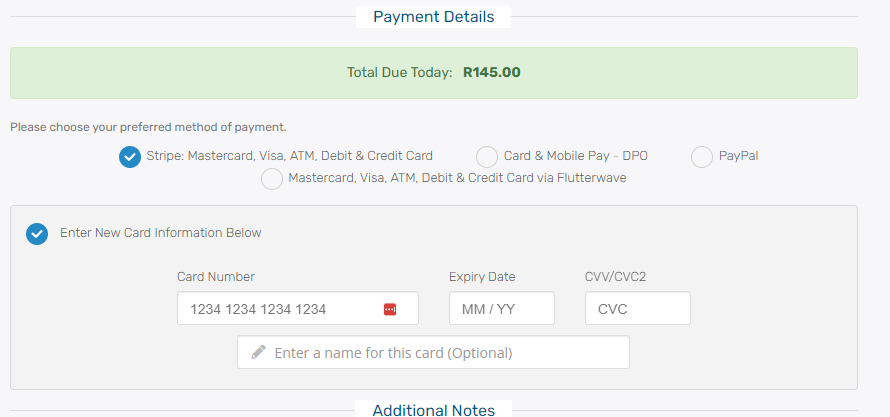This screenshot has width=890, height=417.
Task: Click the Total Due Today R145.00 banner
Action: point(433,72)
